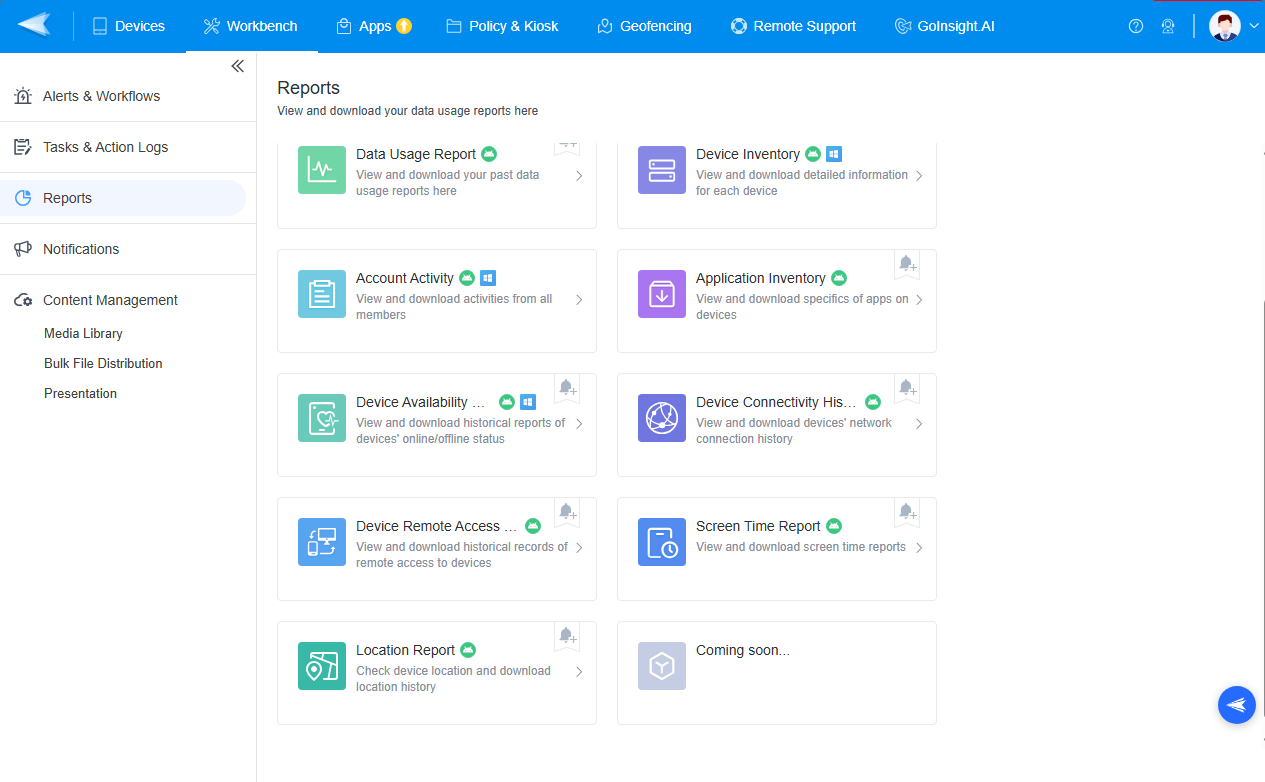Screen dimensions: 1265x782
Task: Click the Data Usage Report chart icon
Action: pyautogui.click(x=322, y=170)
